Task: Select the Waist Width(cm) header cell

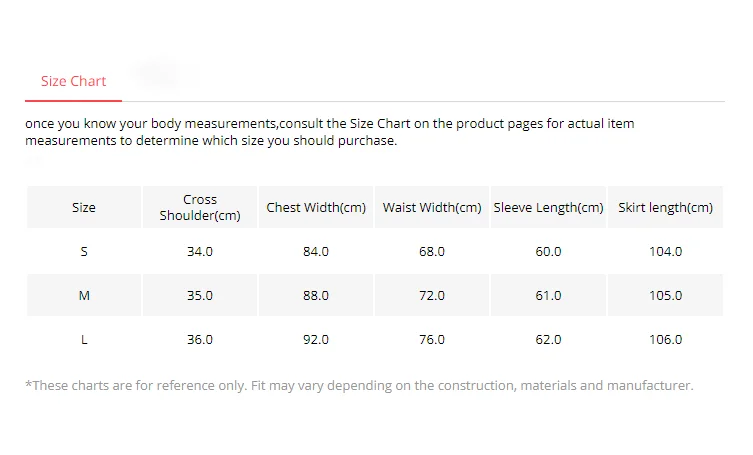Action: point(432,208)
